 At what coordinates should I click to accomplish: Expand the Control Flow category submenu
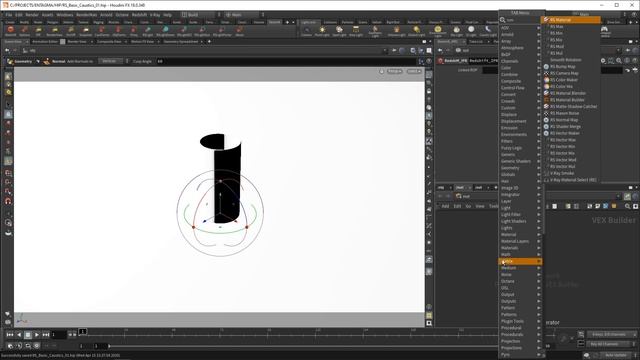coord(520,88)
